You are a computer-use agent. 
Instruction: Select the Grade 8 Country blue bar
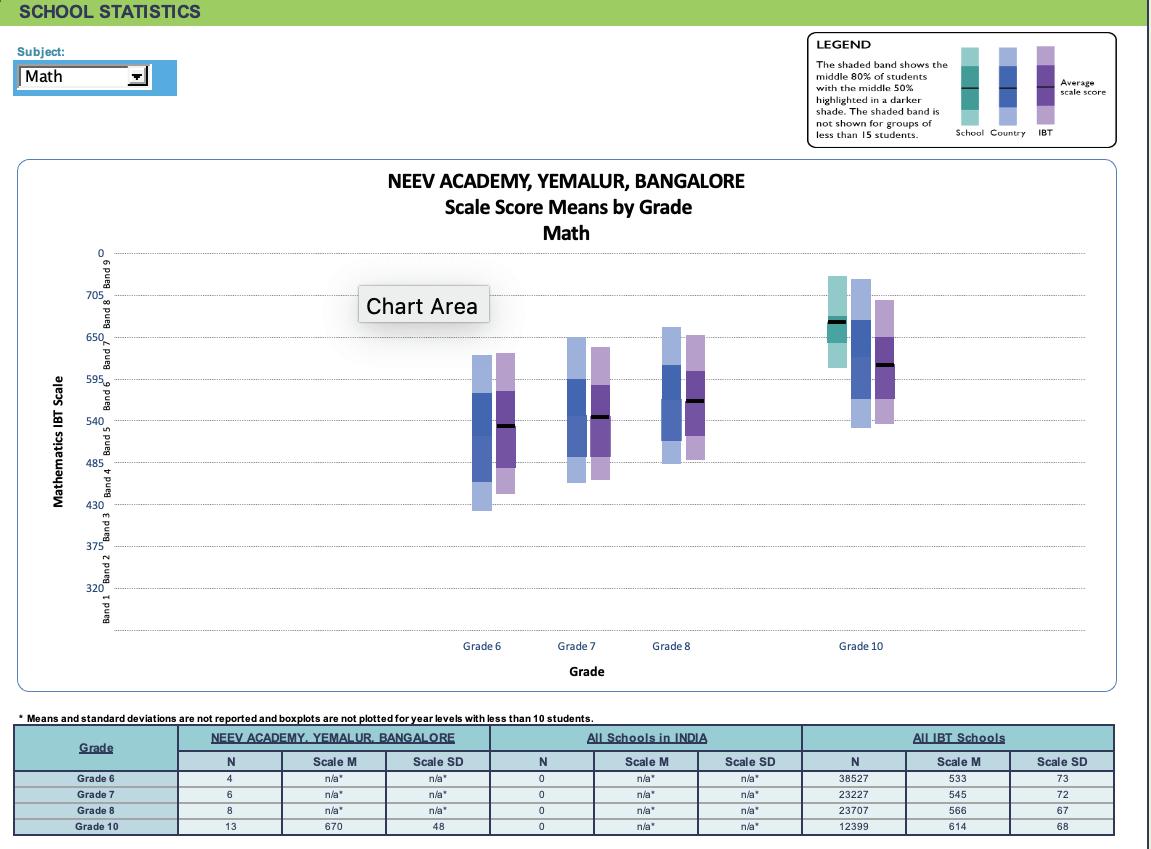pyautogui.click(x=671, y=396)
